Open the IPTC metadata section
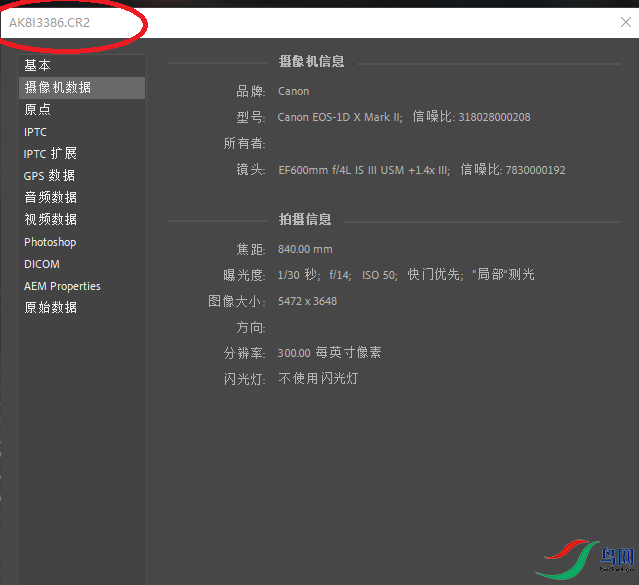Viewport: 639px width, 585px height. pyautogui.click(x=36, y=132)
